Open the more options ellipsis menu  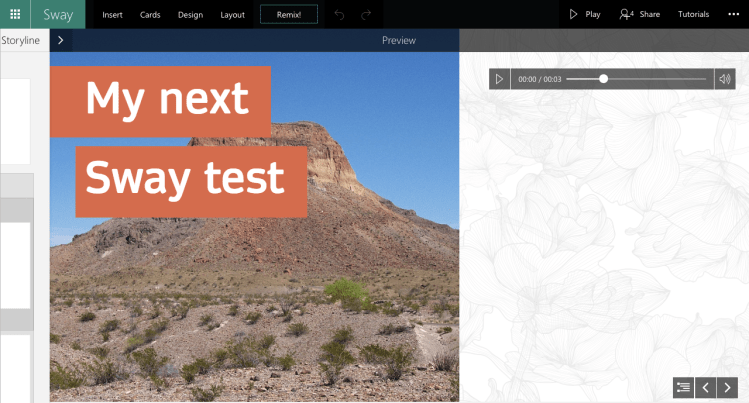coord(734,14)
